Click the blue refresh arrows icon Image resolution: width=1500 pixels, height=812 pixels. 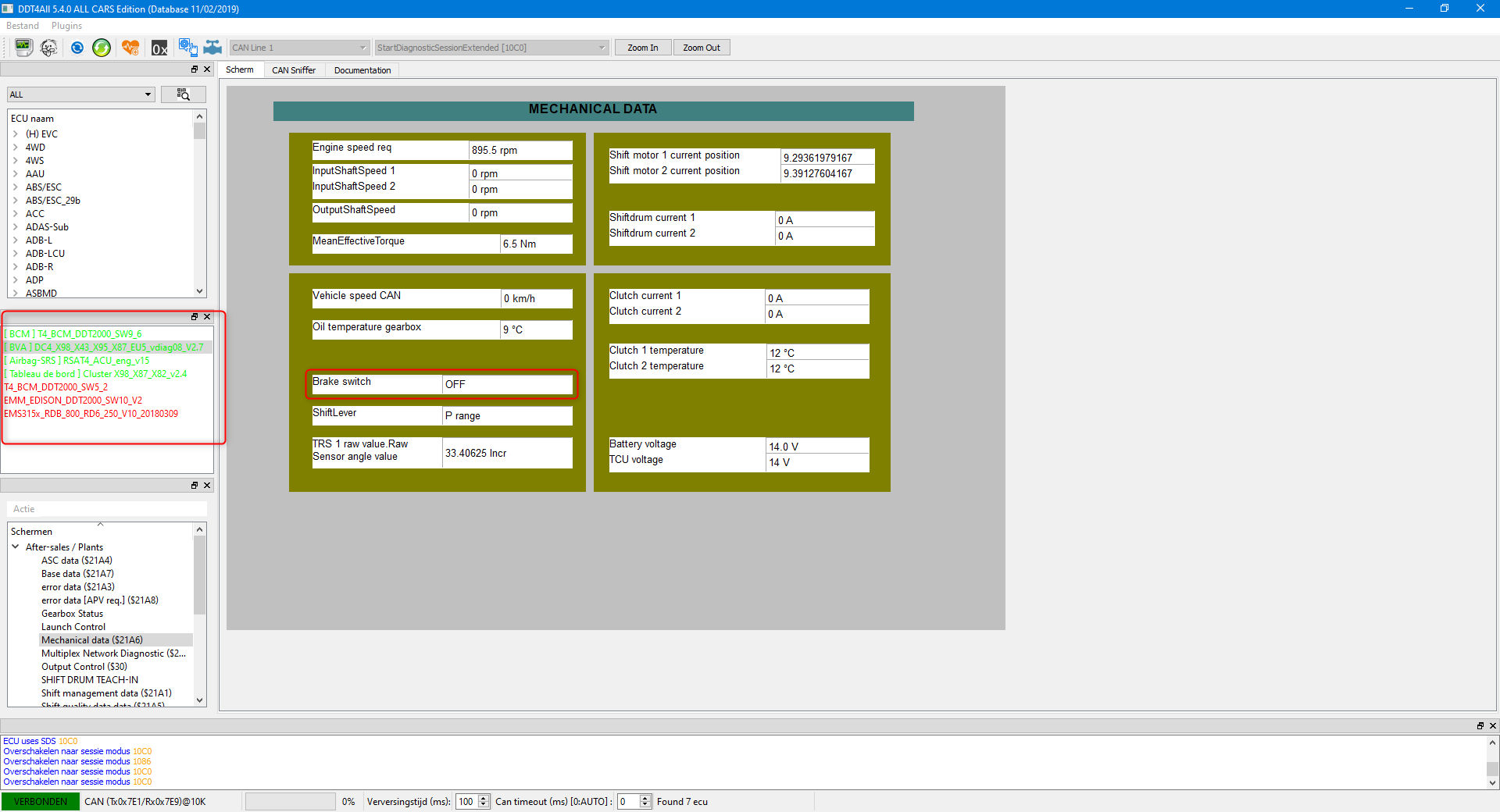click(77, 48)
